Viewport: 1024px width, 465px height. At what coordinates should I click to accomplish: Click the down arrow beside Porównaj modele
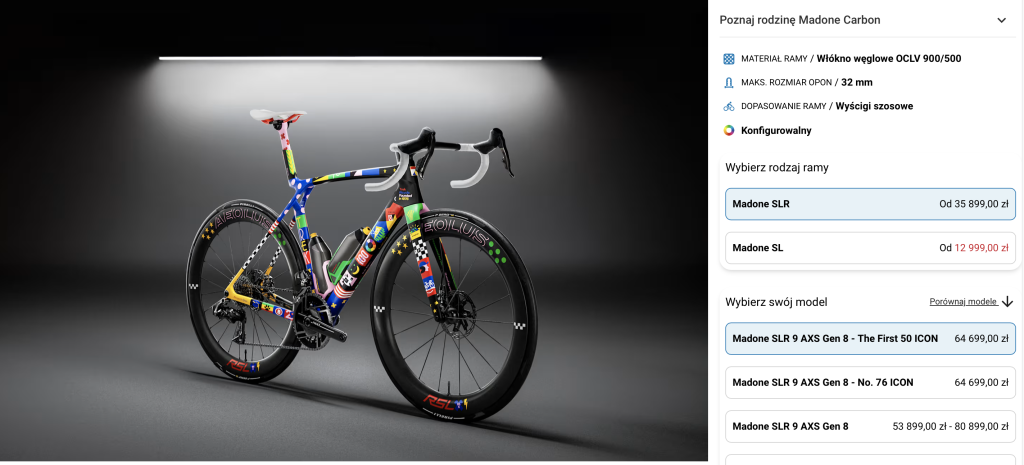click(1007, 302)
